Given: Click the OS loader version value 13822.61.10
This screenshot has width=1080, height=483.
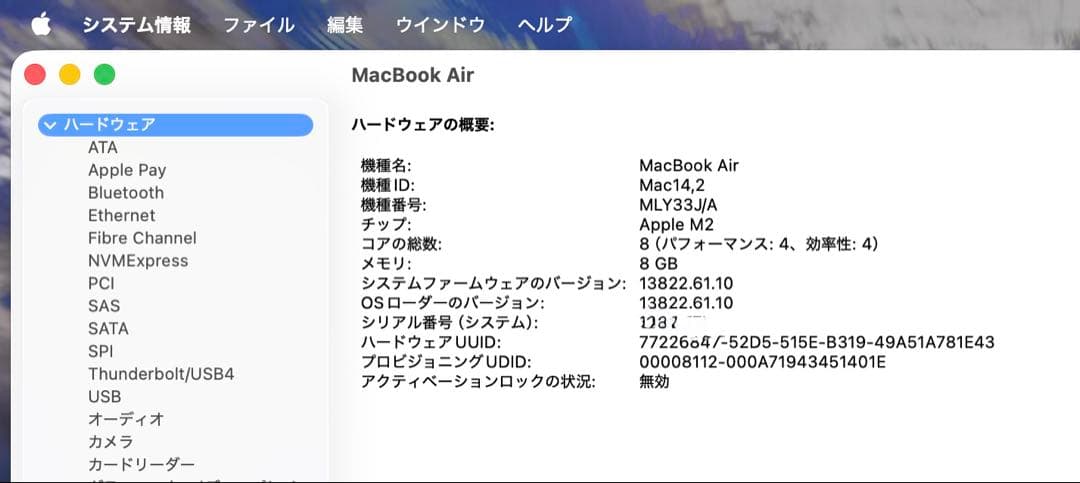Looking at the screenshot, I should coord(686,303).
